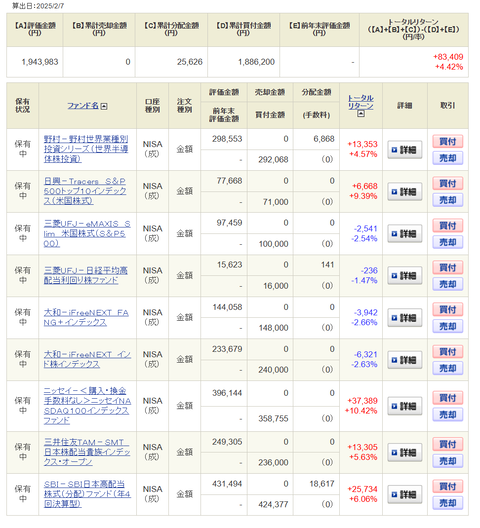Open 三井住友TAM SMT 日本株配当貴族 link
The width and height of the screenshot is (480, 528).
pyautogui.click(x=87, y=452)
